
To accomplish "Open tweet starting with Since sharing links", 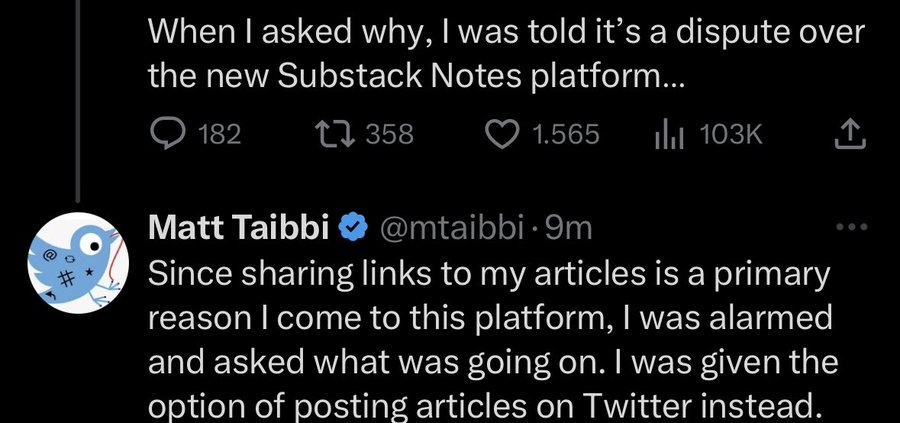I will [x=493, y=341].
